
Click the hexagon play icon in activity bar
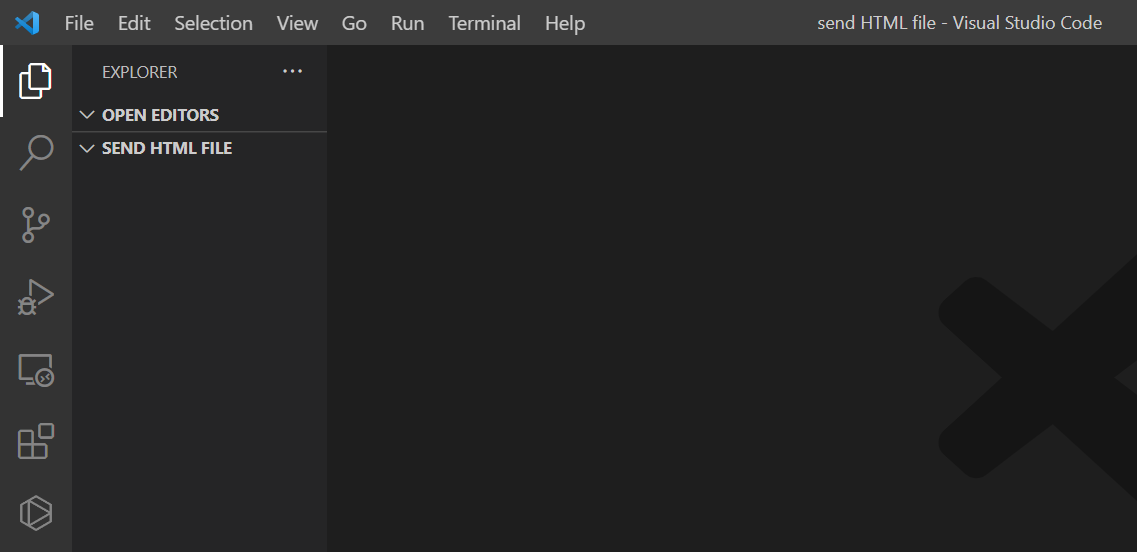tap(35, 513)
